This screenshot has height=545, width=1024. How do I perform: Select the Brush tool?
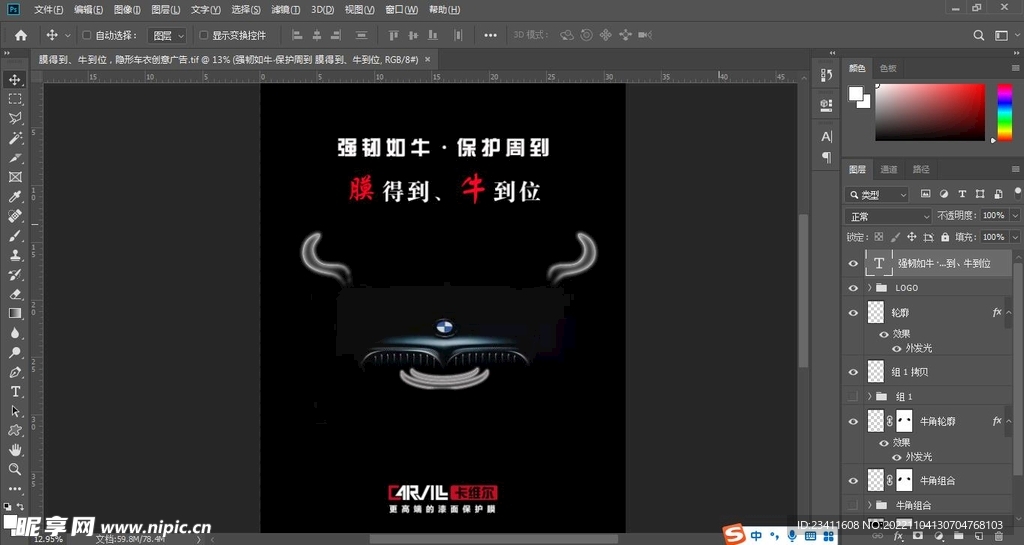(x=14, y=236)
